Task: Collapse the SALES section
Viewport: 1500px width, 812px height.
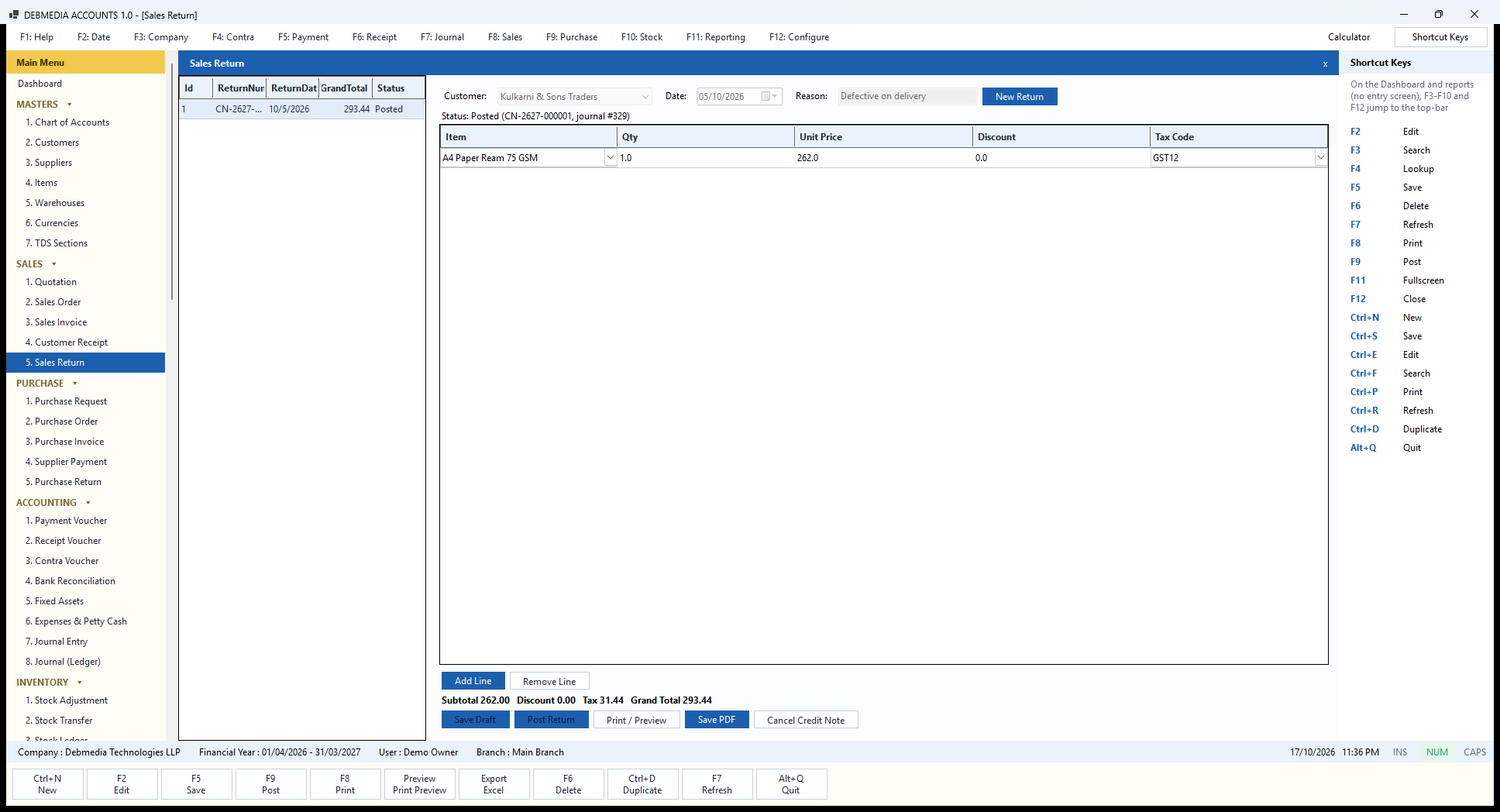Action: 54,264
